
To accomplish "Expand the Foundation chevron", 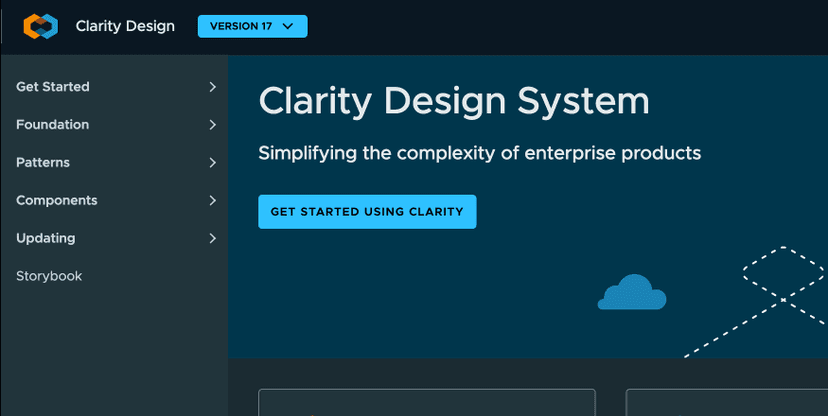I will [x=212, y=125].
